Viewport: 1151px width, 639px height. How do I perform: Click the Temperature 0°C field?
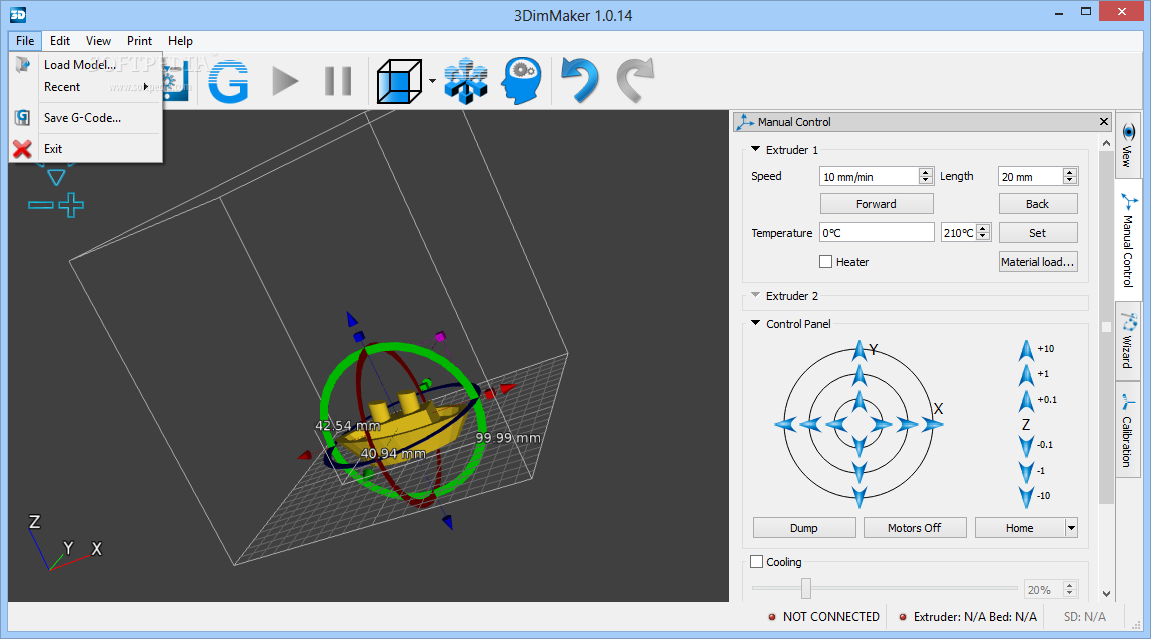tap(876, 233)
